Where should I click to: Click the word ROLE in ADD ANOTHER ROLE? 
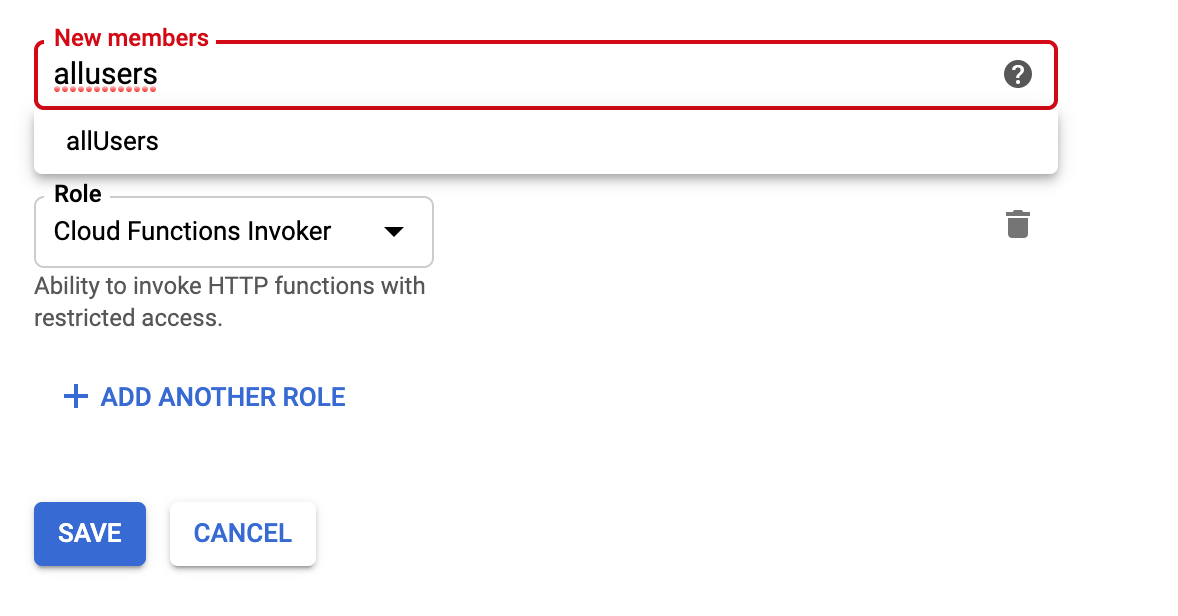coord(312,397)
